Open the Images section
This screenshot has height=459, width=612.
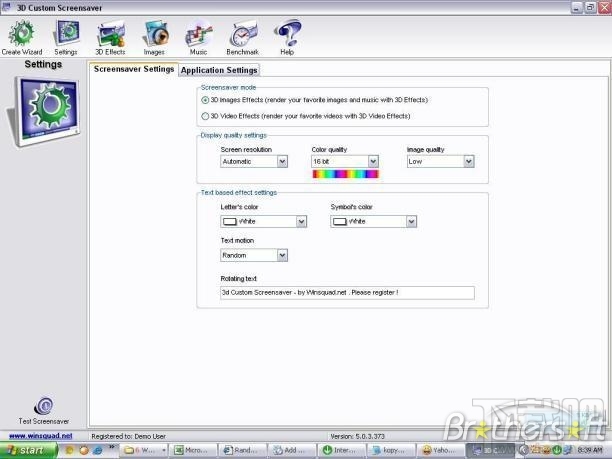155,37
